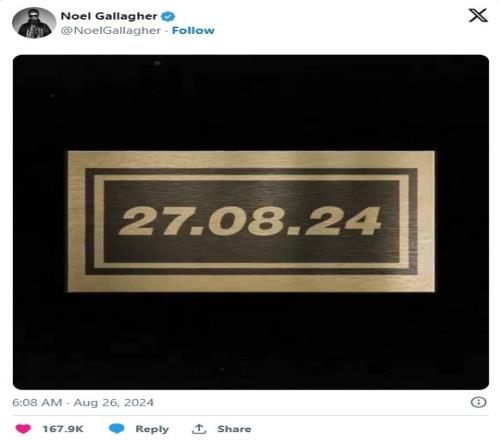500x440 pixels.
Task: Click the black area left of the plaque
Action: [40, 221]
